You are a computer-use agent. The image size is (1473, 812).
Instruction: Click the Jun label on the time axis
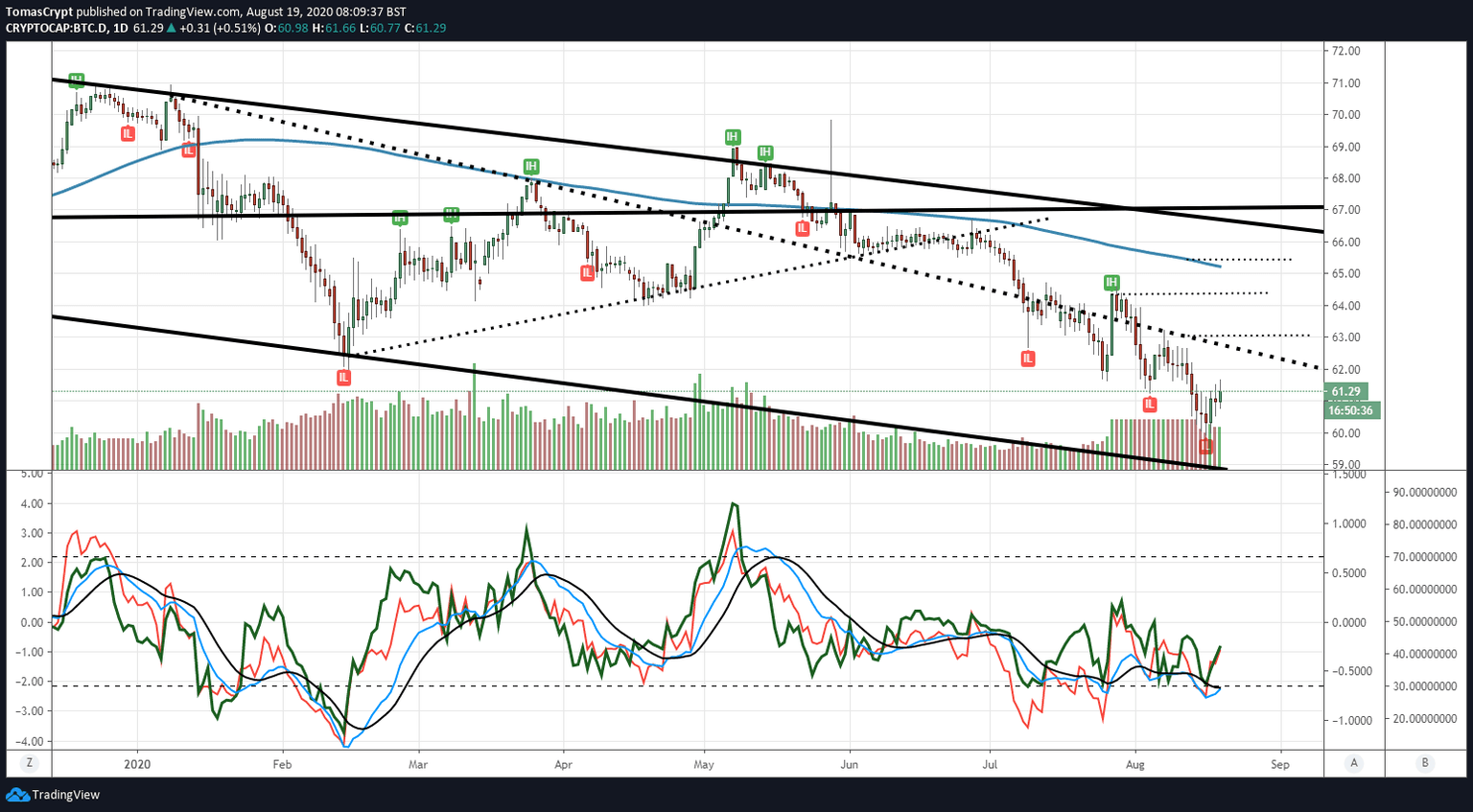coord(849,765)
